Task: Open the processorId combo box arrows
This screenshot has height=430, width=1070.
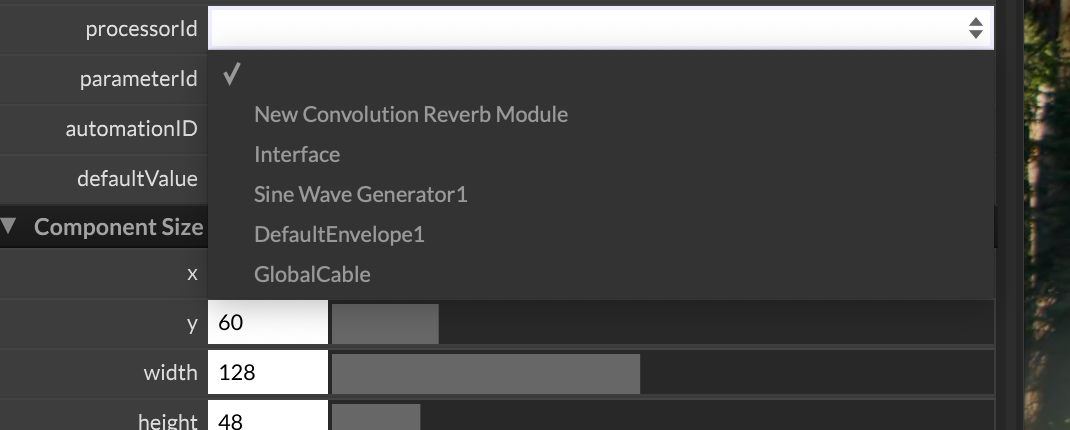Action: pyautogui.click(x=975, y=28)
